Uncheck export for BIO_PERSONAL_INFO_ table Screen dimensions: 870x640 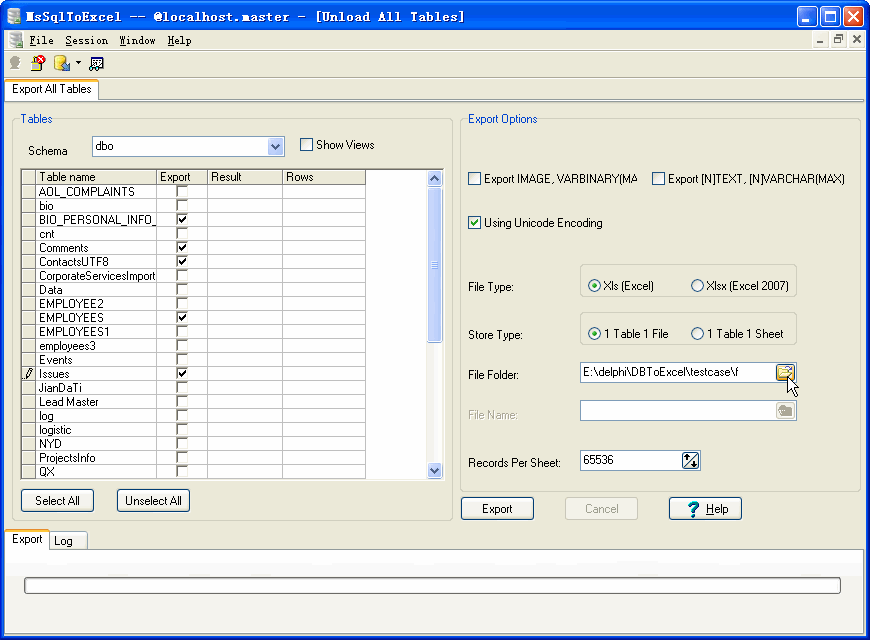coord(181,219)
